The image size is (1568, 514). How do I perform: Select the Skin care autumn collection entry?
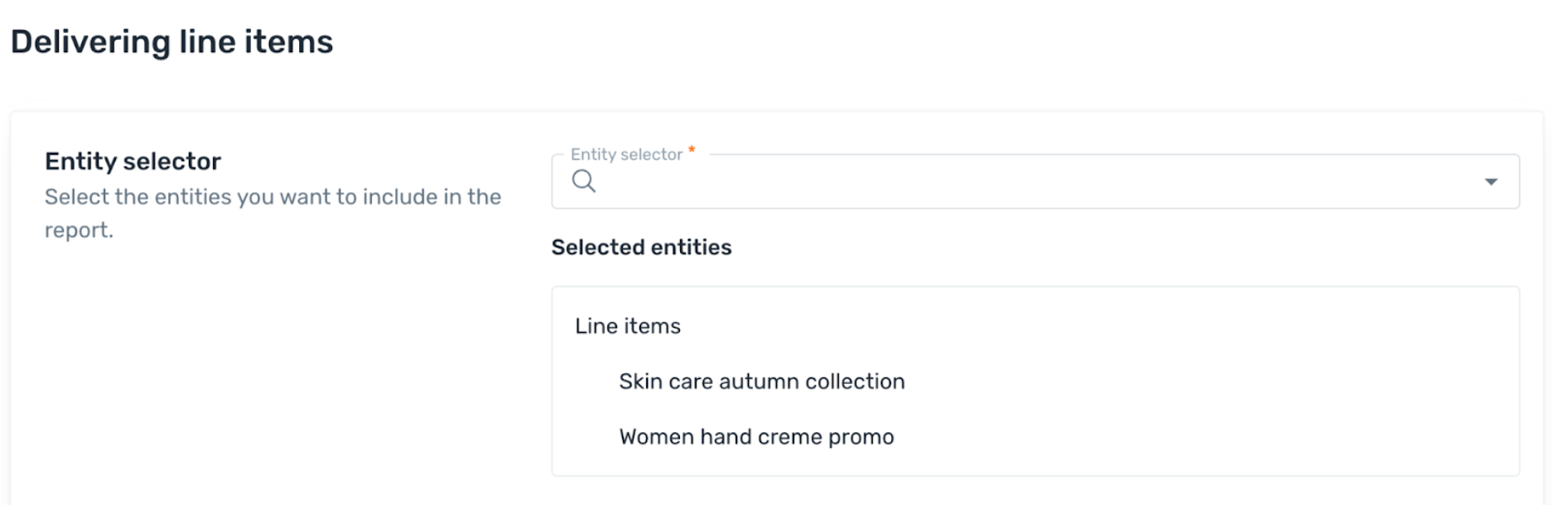click(762, 382)
